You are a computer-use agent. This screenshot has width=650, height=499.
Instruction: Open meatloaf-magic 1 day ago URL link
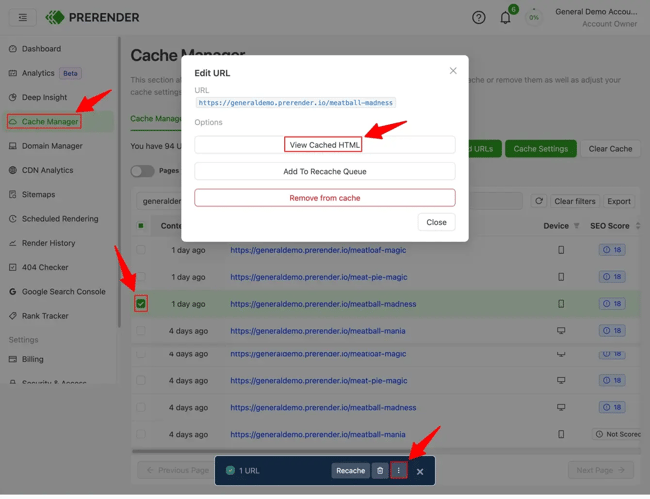(x=318, y=250)
